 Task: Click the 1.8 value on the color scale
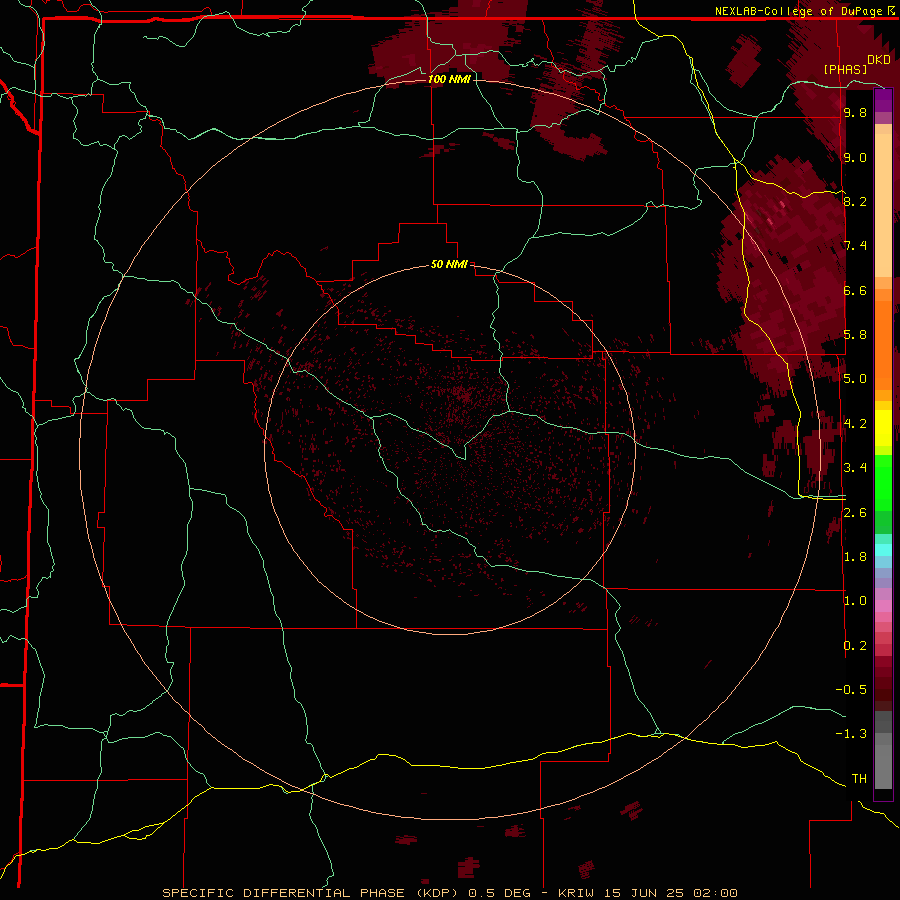(x=855, y=557)
